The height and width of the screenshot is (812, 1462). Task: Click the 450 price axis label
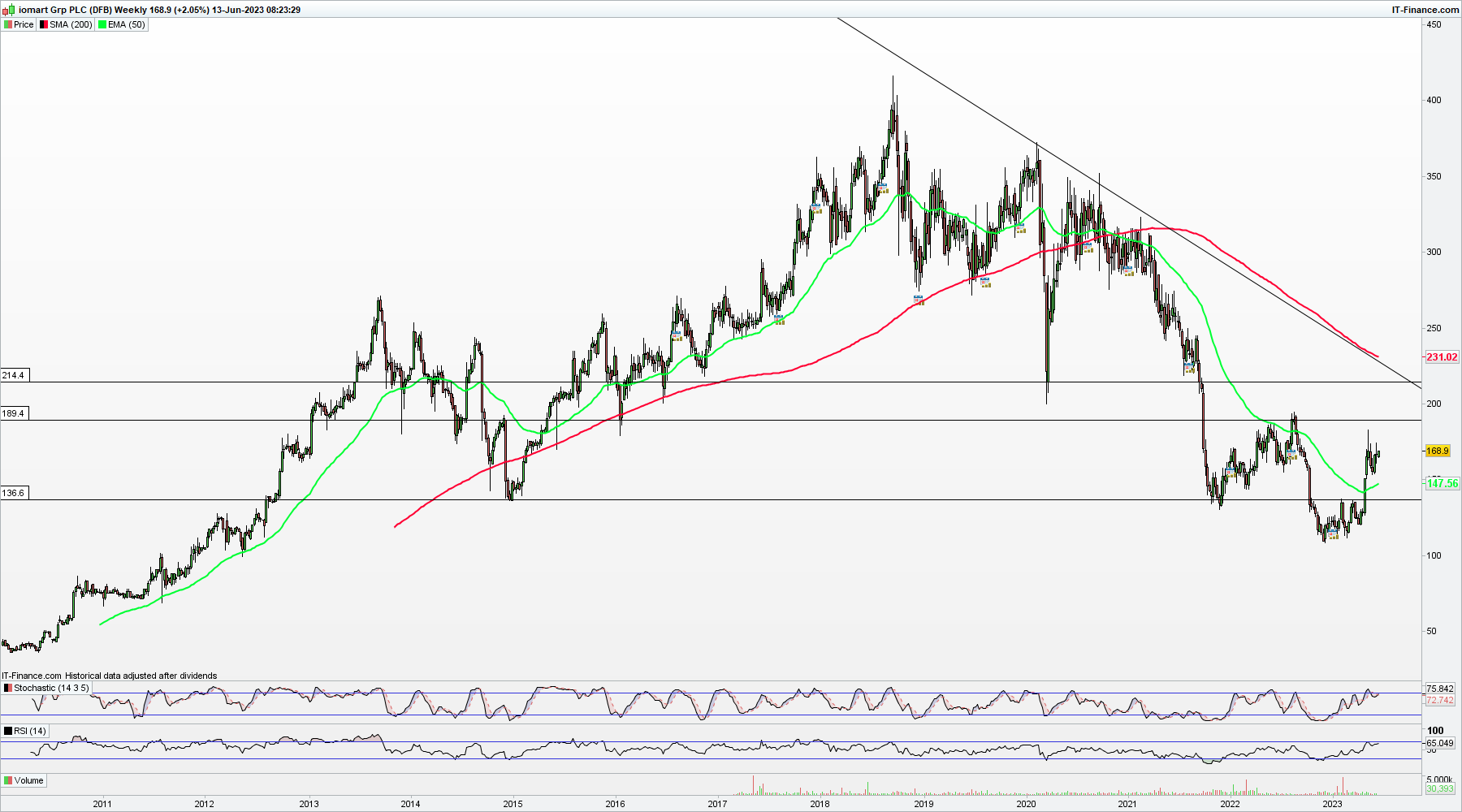tap(1434, 24)
